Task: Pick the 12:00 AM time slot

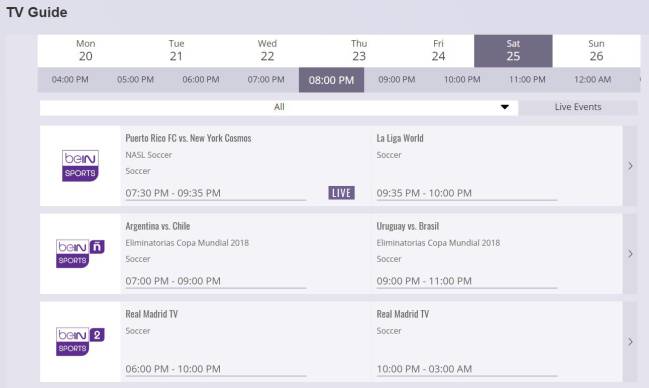Action: [x=592, y=80]
